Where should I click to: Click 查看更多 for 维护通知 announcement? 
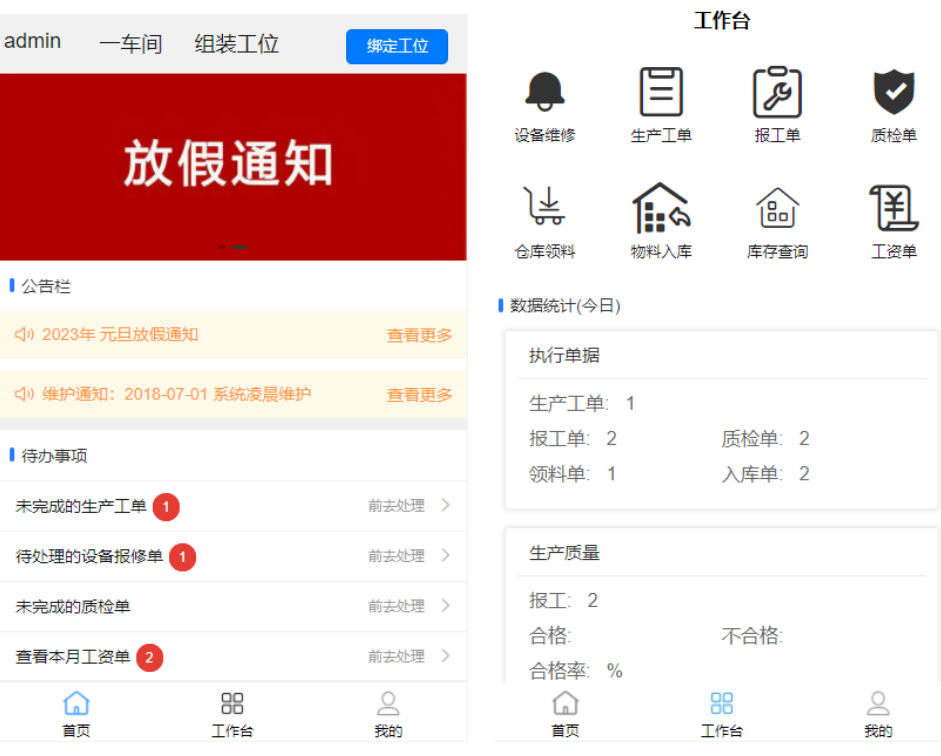419,395
